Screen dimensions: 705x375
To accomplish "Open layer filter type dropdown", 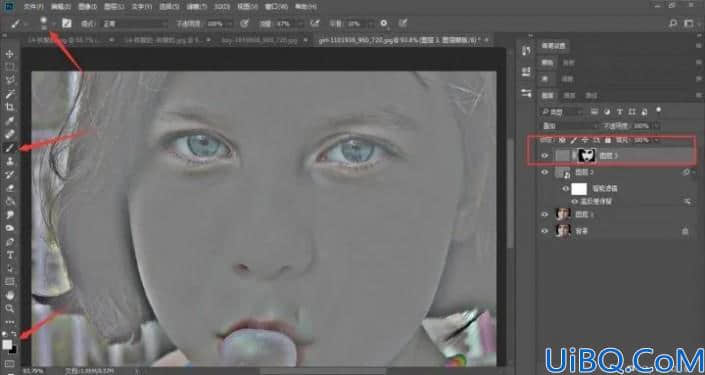I will pos(563,111).
